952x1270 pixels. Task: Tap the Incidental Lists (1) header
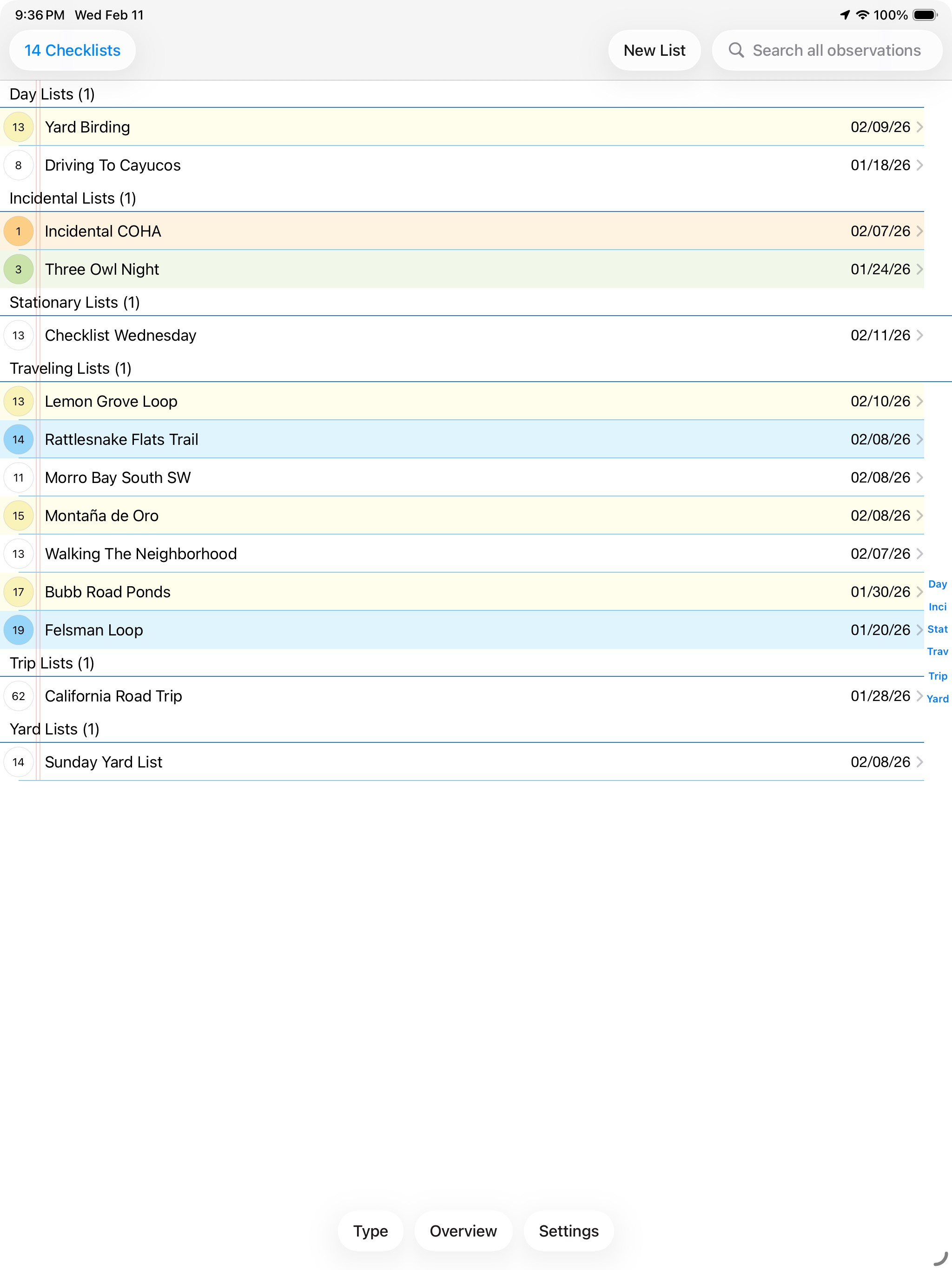click(73, 198)
